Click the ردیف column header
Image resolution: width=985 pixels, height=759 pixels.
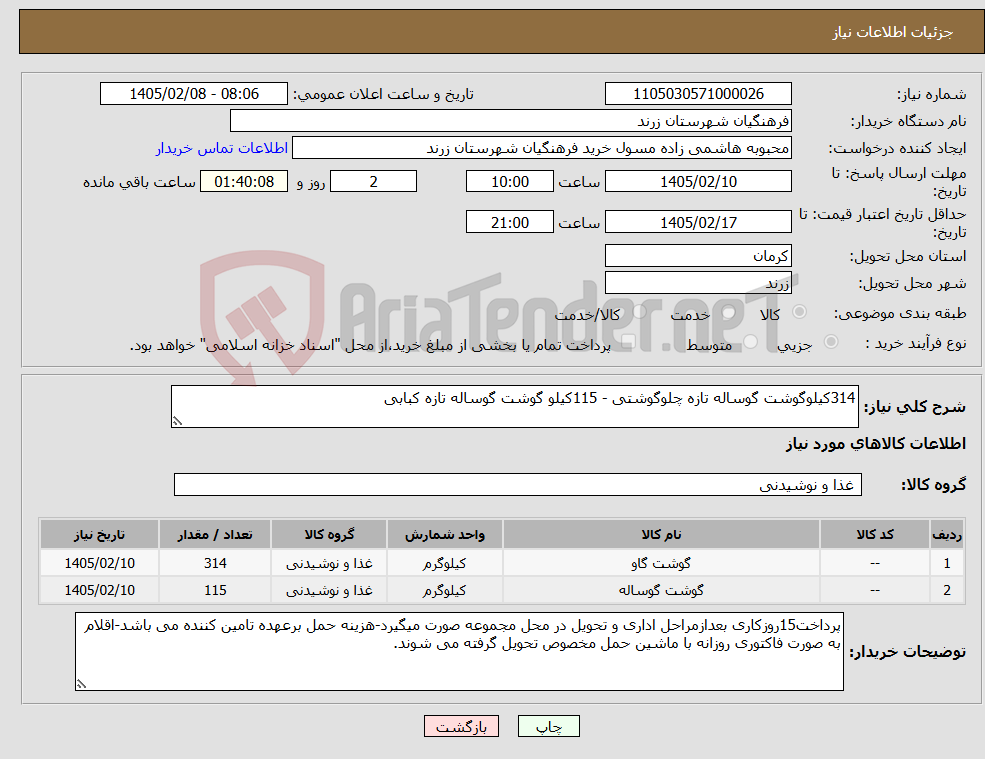947,534
